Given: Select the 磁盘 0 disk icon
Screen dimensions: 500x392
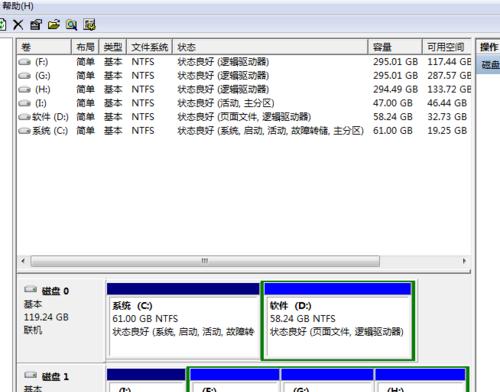Looking at the screenshot, I should pos(31,290).
